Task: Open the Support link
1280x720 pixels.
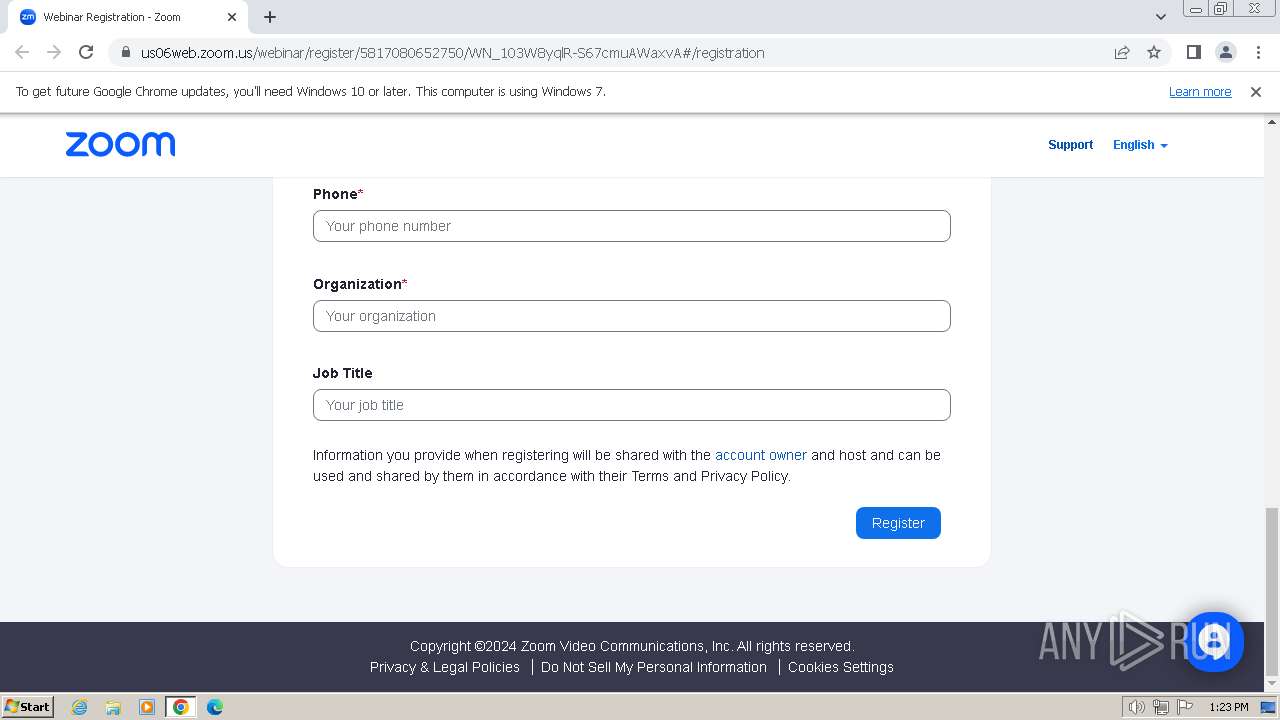Action: [1070, 145]
